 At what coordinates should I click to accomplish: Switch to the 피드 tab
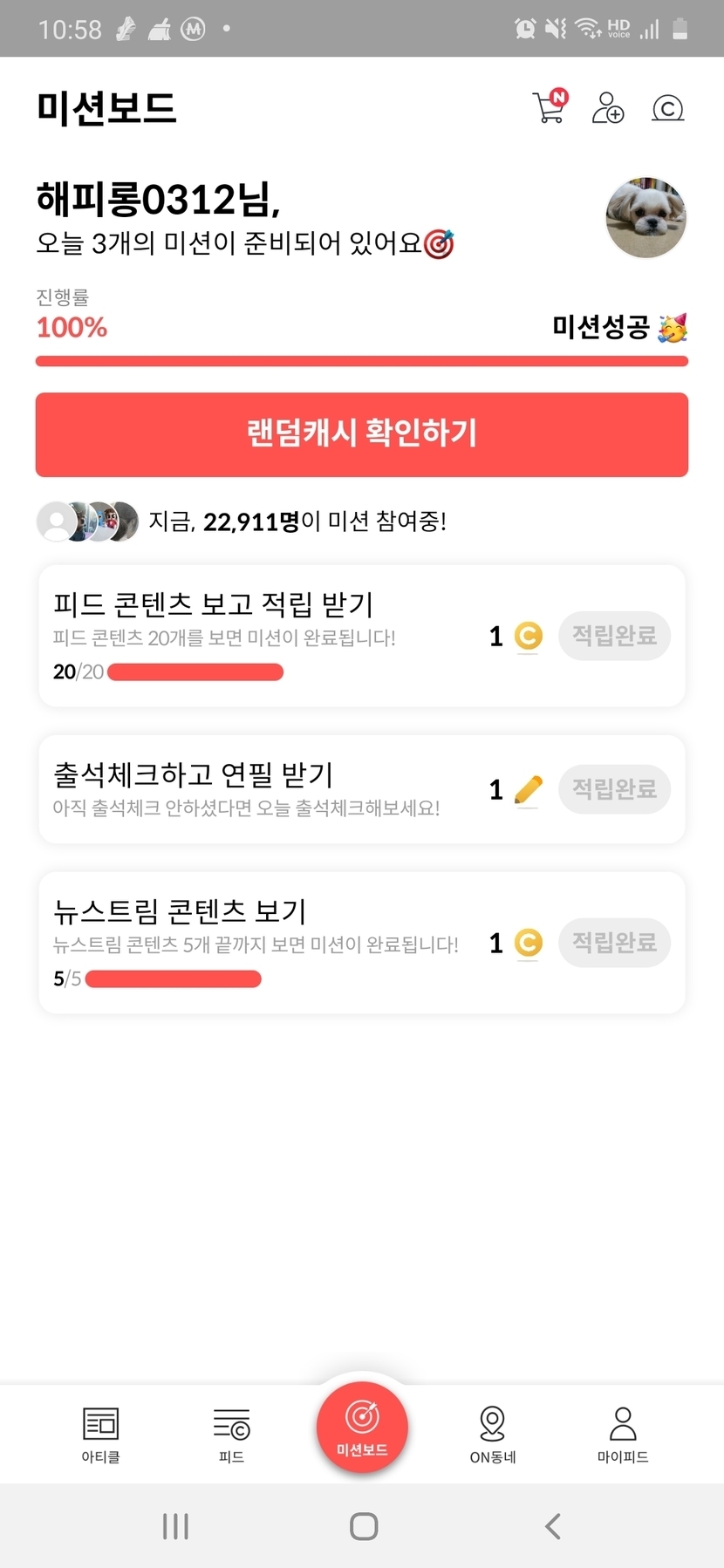(x=231, y=1434)
